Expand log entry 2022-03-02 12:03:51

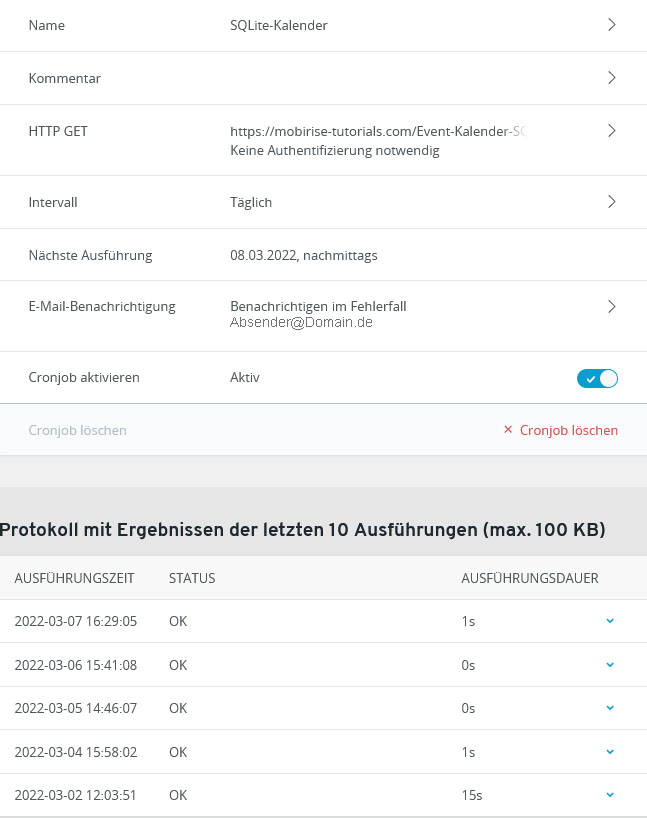pos(610,795)
